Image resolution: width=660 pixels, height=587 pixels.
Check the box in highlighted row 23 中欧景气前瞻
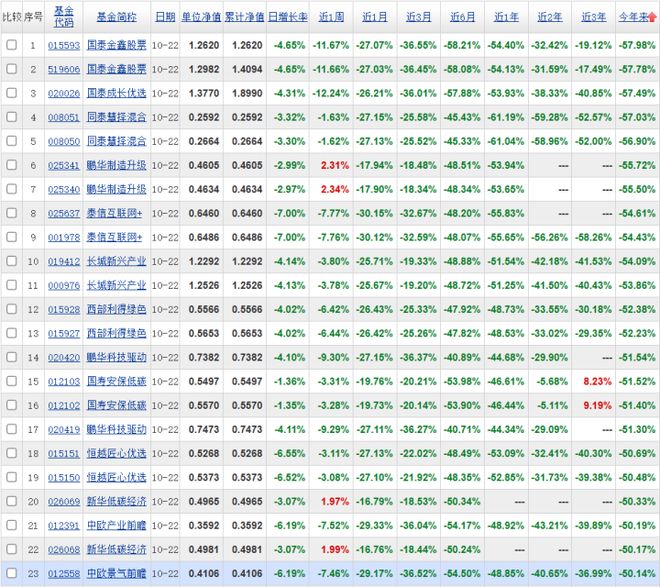click(12, 573)
